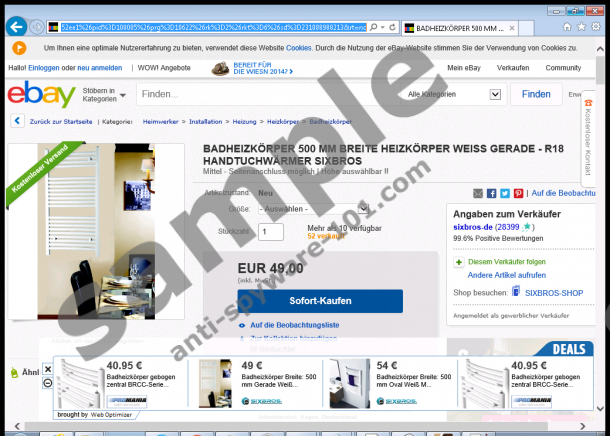Close the Web Optimizer ad bar
This screenshot has height=436, width=610.
tap(48, 370)
